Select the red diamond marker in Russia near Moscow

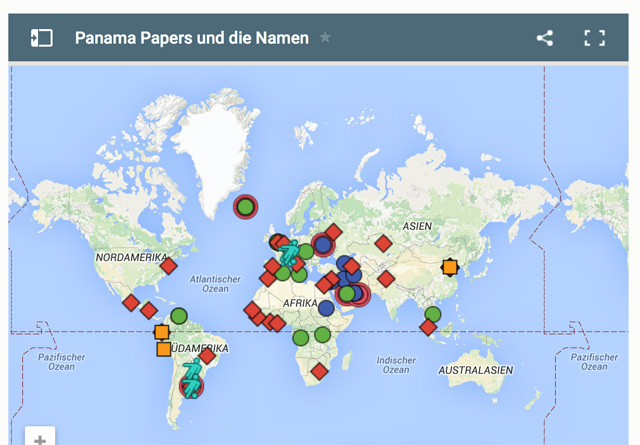[x=333, y=232]
